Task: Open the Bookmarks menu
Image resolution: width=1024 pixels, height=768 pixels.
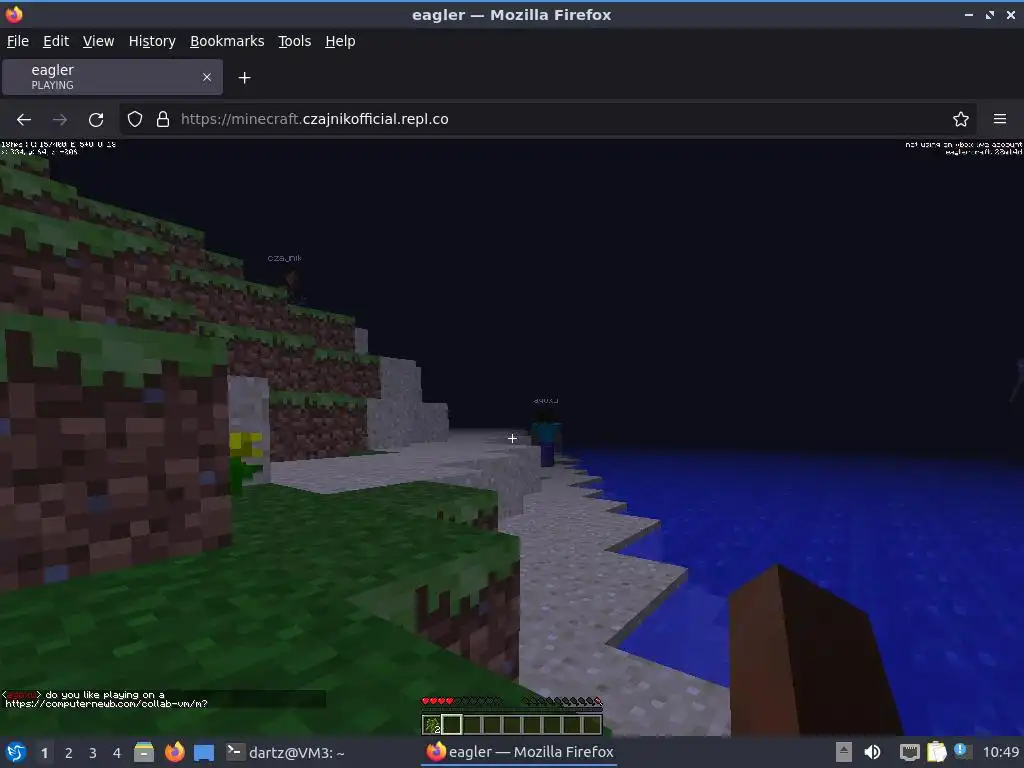Action: click(x=227, y=41)
